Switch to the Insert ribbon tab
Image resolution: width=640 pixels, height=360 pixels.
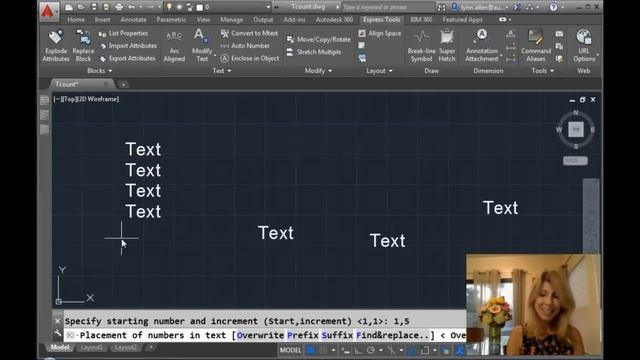[102, 20]
